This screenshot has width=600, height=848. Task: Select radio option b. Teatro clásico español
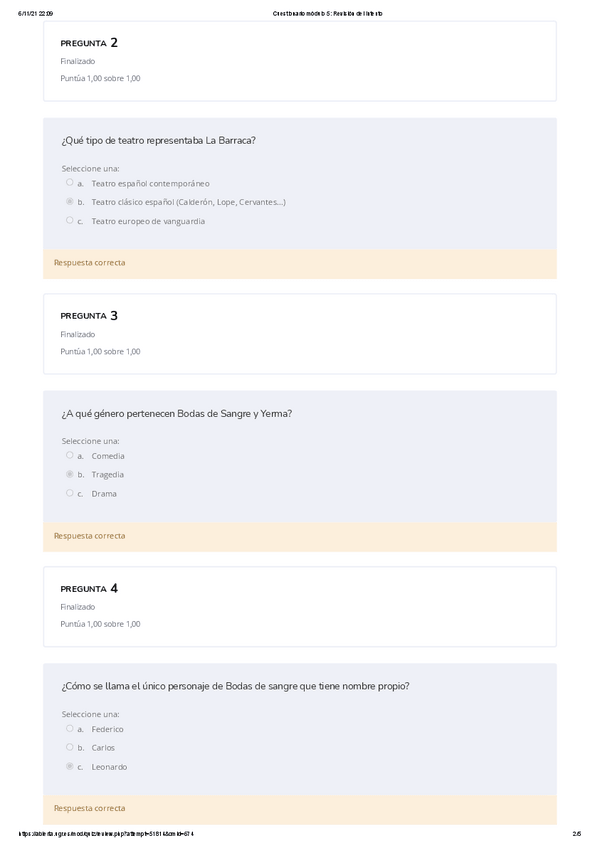pyautogui.click(x=70, y=202)
